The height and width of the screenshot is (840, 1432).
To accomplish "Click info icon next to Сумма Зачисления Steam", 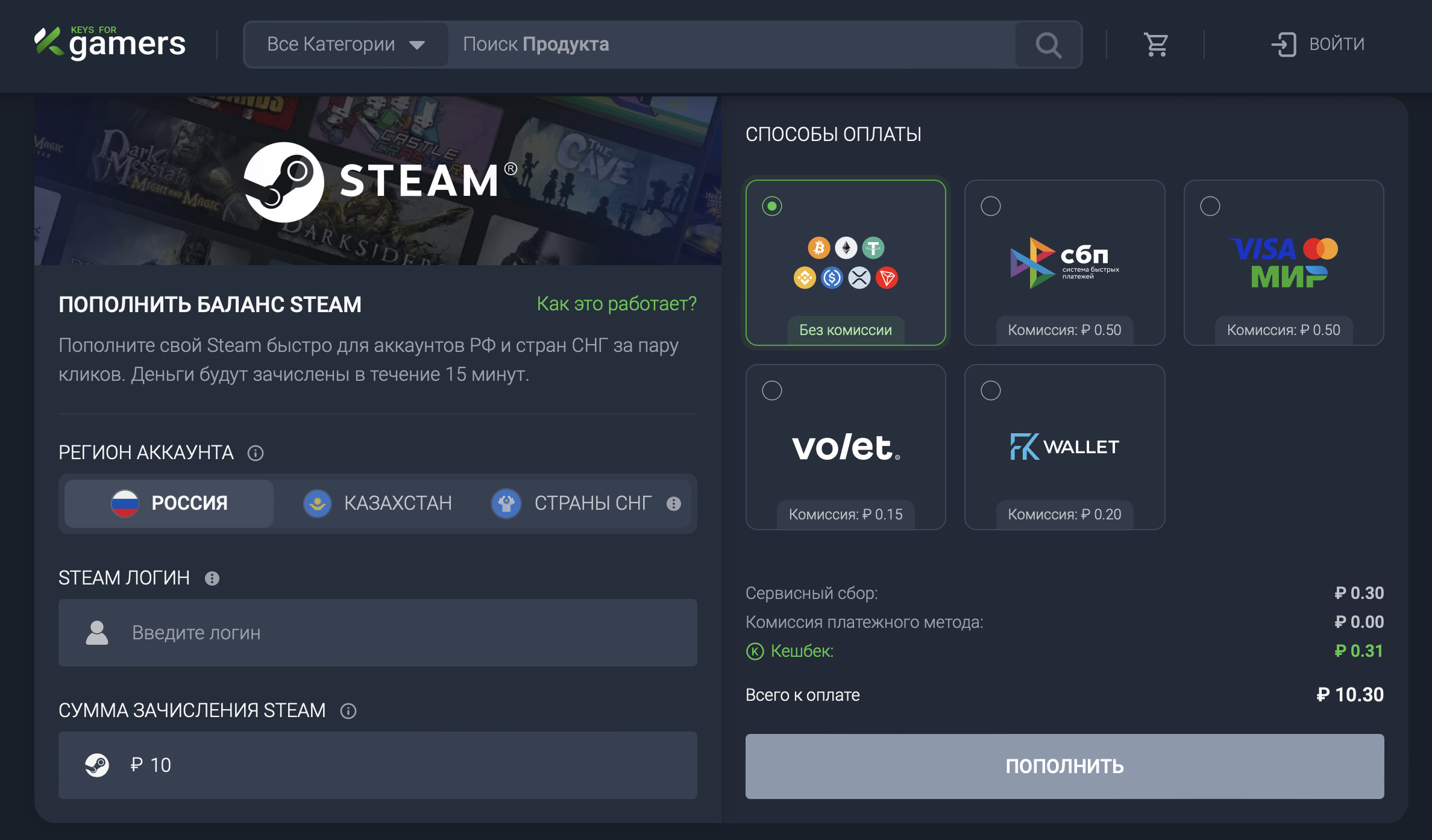I will 348,711.
